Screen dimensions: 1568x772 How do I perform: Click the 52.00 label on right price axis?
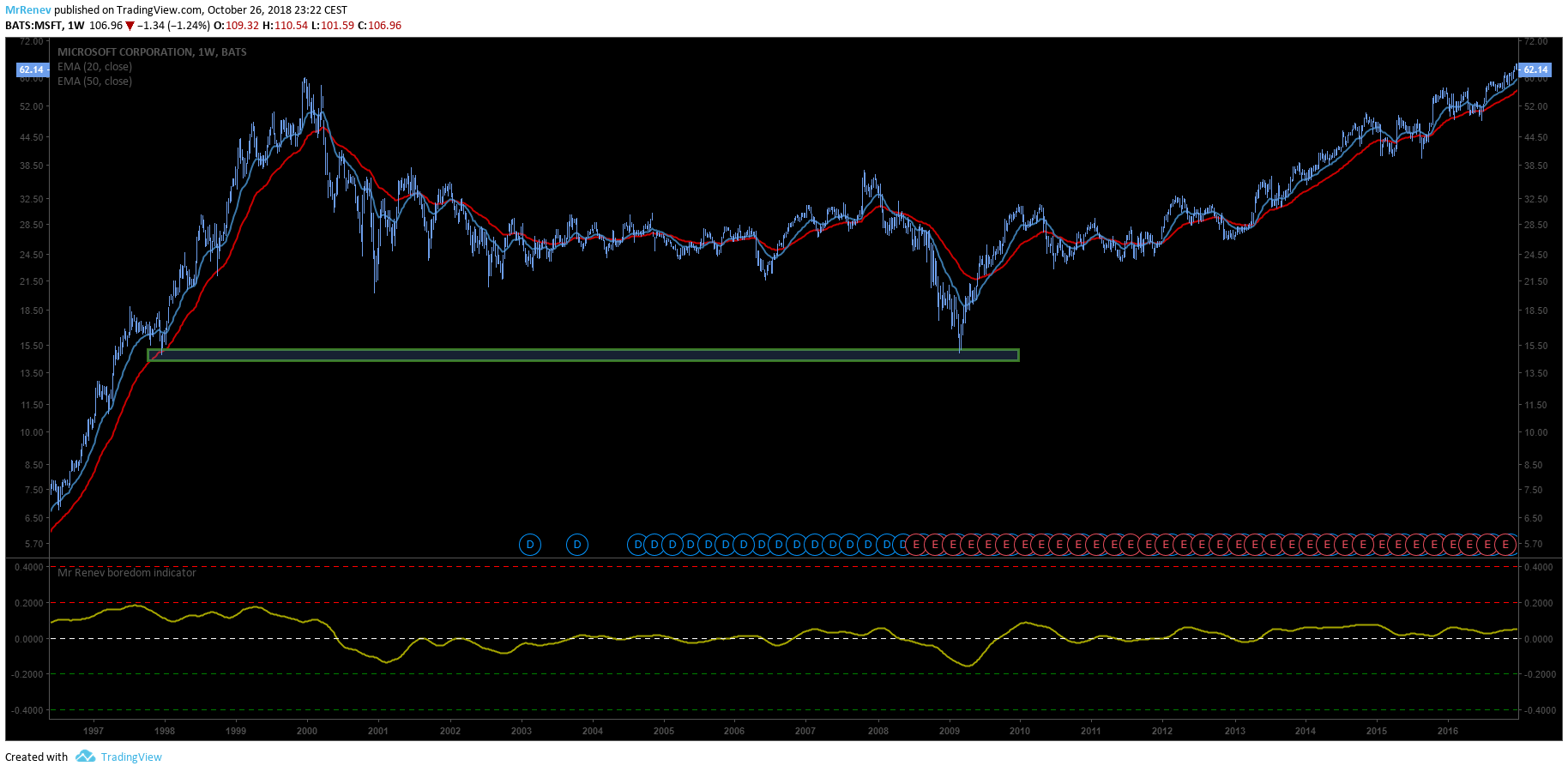(1536, 106)
